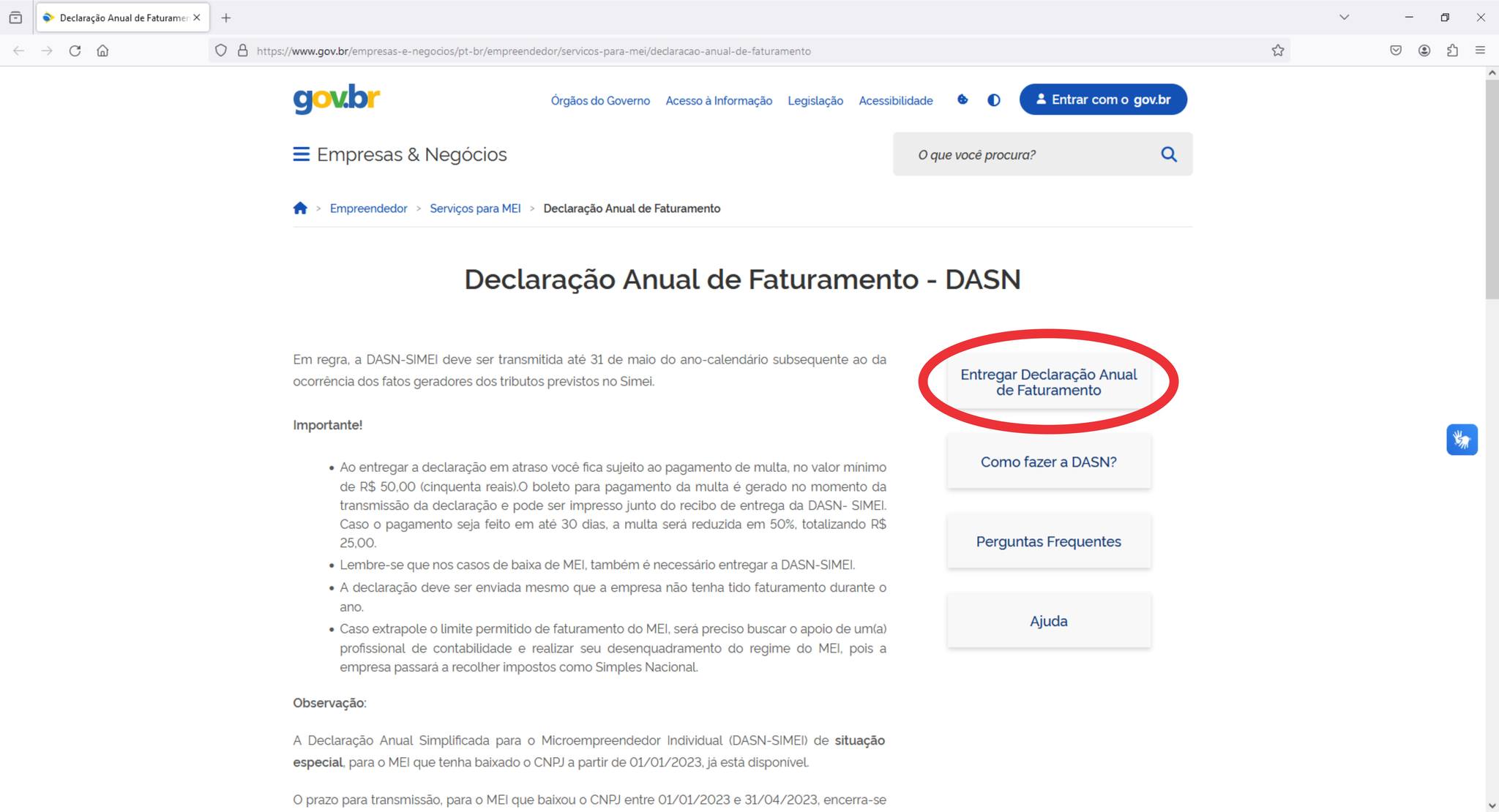Click Entrar com o gov.br button
Viewport: 1499px width, 812px height.
1103,99
